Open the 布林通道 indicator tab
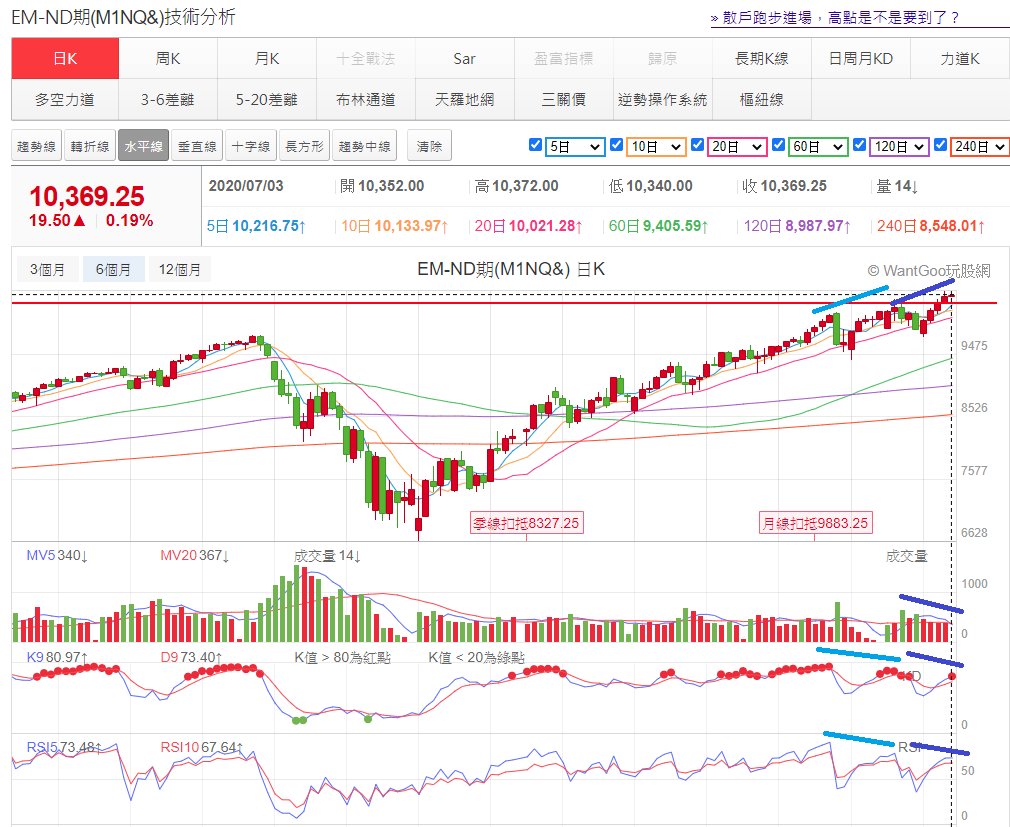 pyautogui.click(x=365, y=99)
